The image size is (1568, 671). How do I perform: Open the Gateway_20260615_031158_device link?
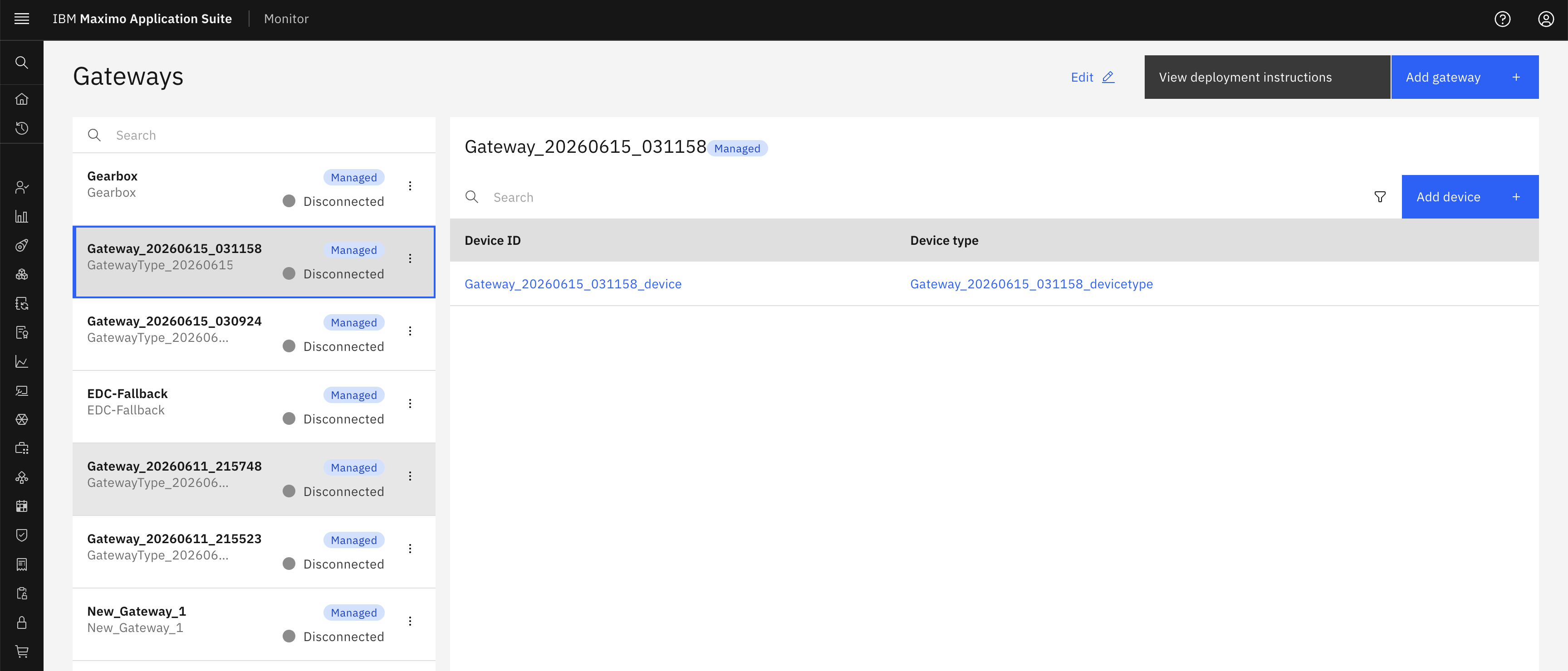click(x=573, y=284)
